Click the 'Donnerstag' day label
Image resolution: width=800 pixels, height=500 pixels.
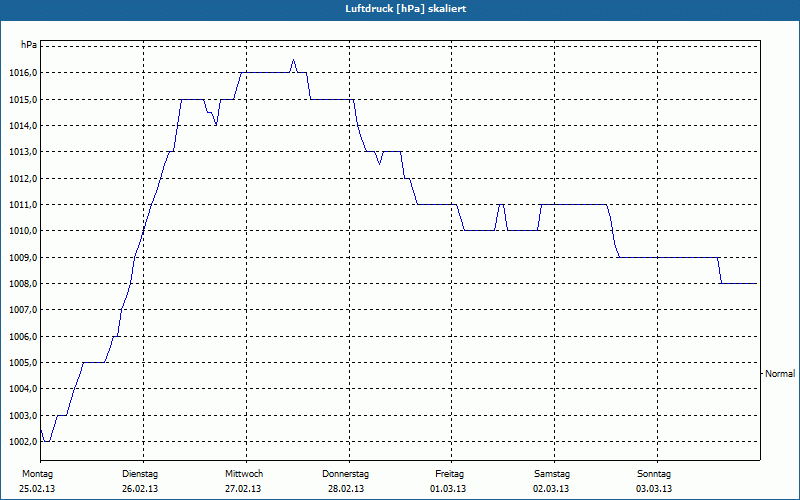[x=345, y=474]
